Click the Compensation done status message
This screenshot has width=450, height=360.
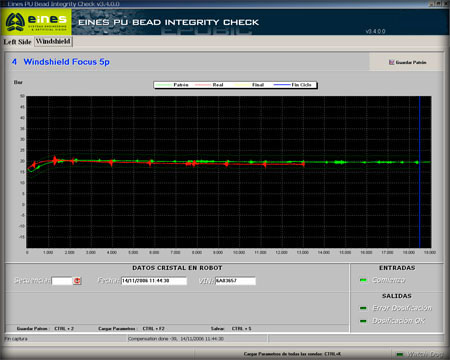(x=176, y=339)
